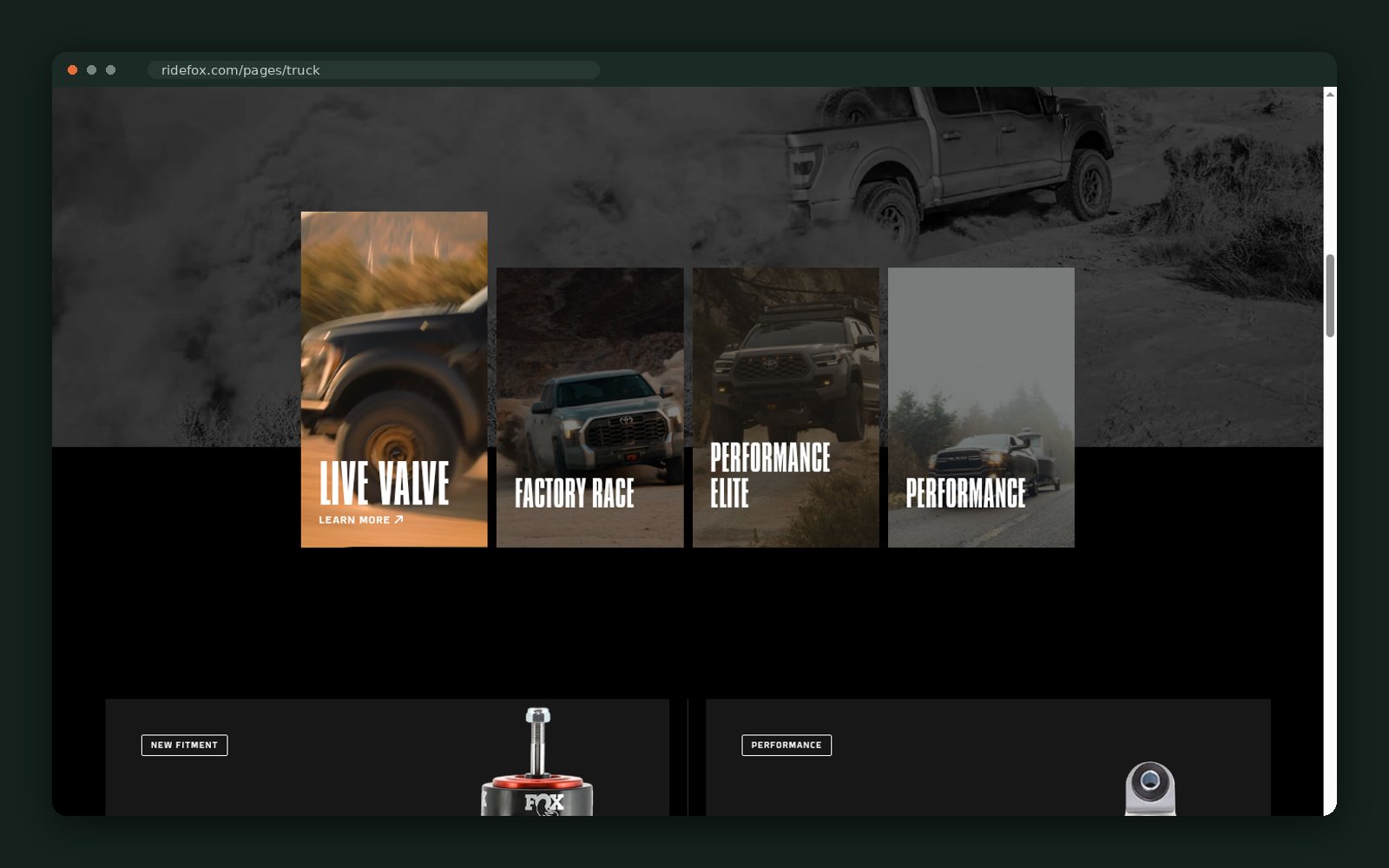Click the LIVE VALVE heading text

click(x=385, y=483)
